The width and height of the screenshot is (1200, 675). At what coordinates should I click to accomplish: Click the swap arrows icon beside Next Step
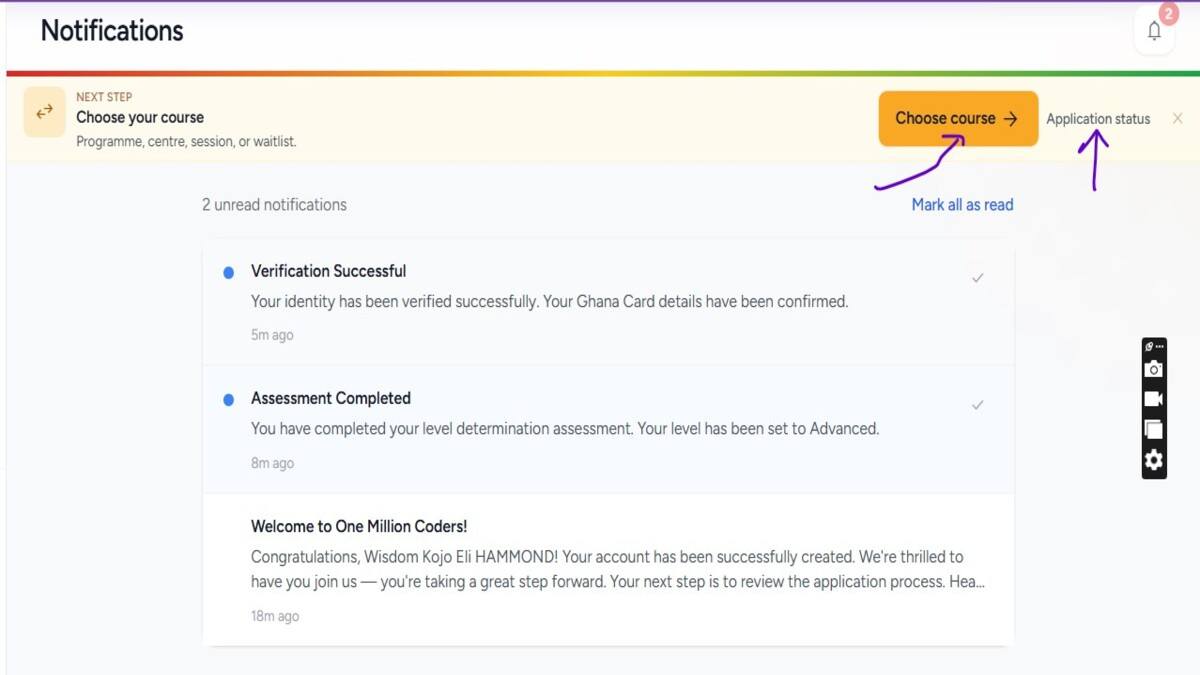click(x=45, y=113)
